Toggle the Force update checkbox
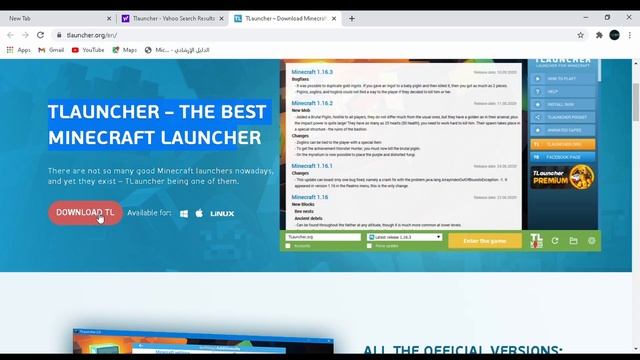The height and width of the screenshot is (360, 640). (369, 246)
